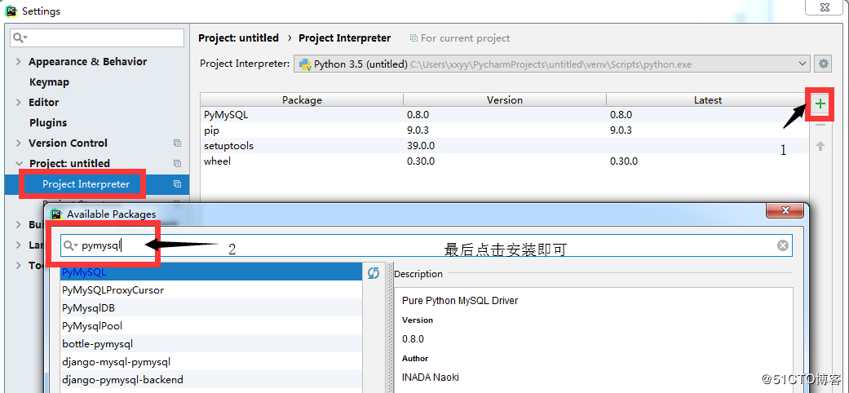Click the Package column header
Screen dimensions: 849x393
302,100
